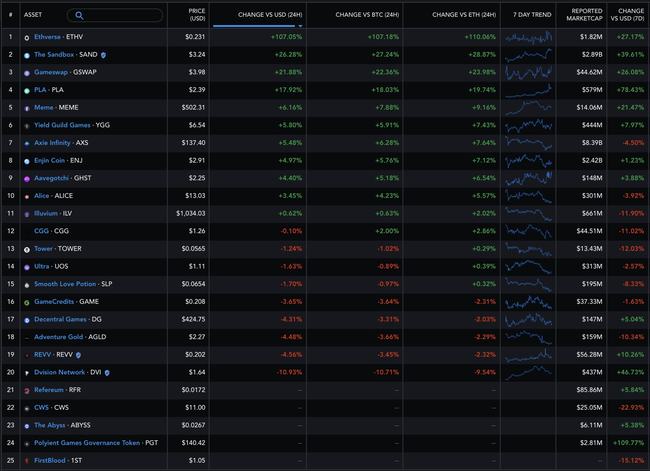
Task: Click the Decentral Games coin icon
Action: coord(27,320)
